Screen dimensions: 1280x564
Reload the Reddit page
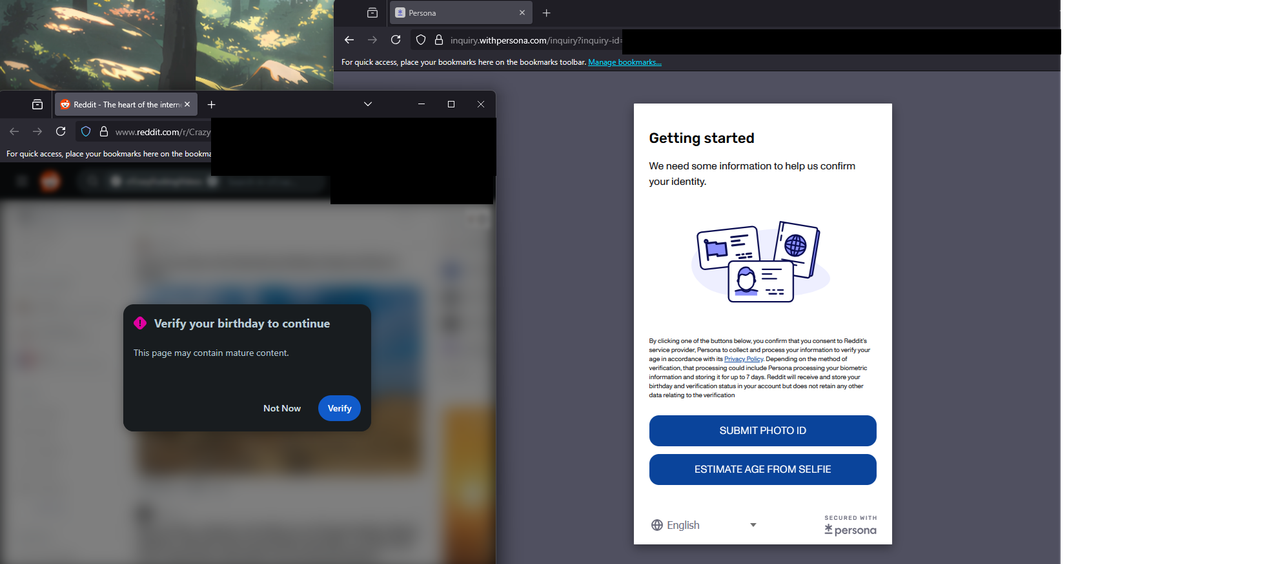coord(61,131)
